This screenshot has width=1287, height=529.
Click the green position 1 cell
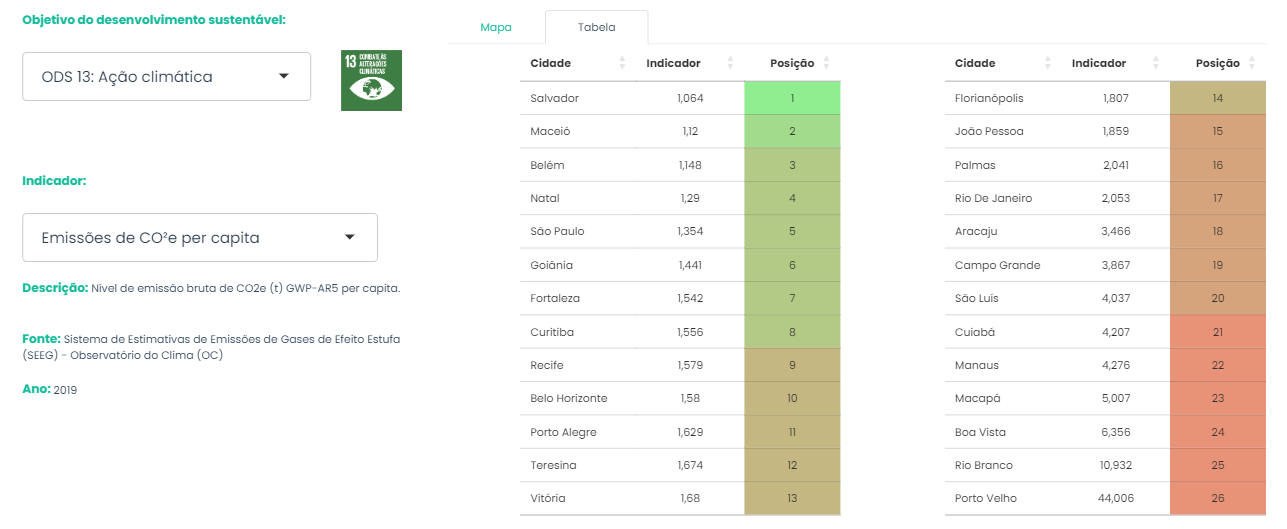coord(792,98)
